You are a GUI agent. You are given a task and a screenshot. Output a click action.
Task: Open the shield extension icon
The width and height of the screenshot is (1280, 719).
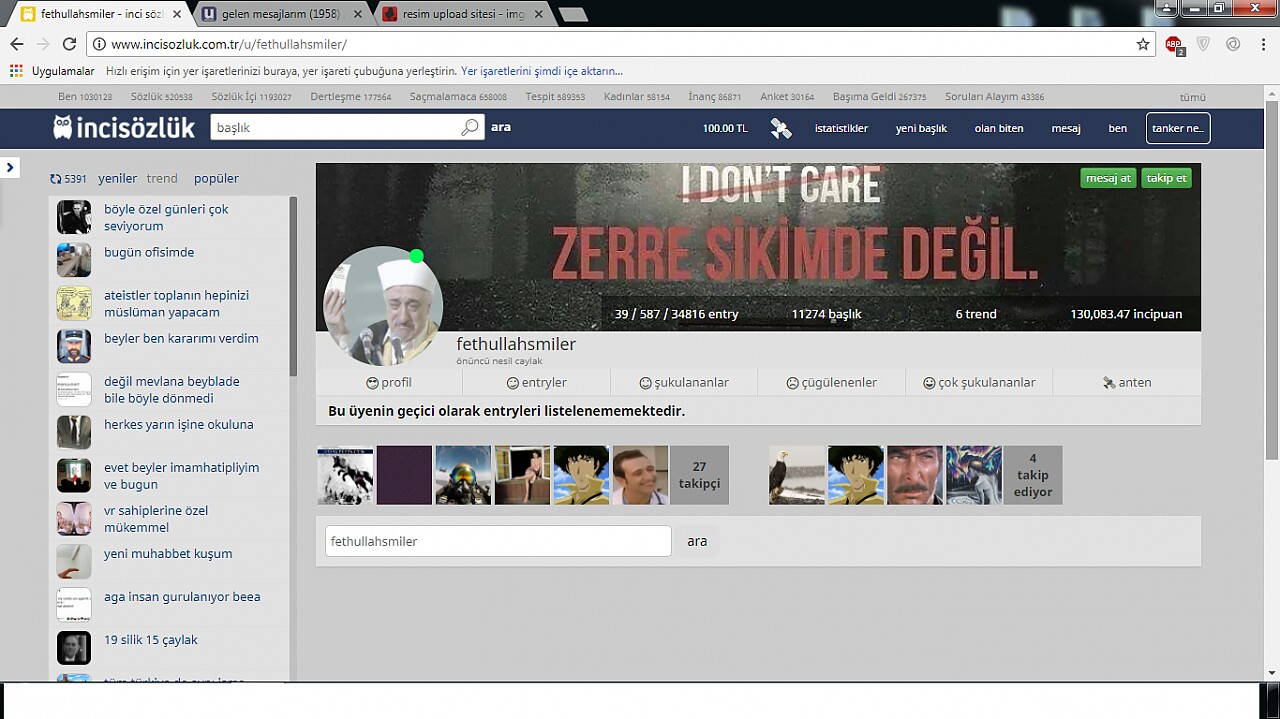(x=1204, y=44)
